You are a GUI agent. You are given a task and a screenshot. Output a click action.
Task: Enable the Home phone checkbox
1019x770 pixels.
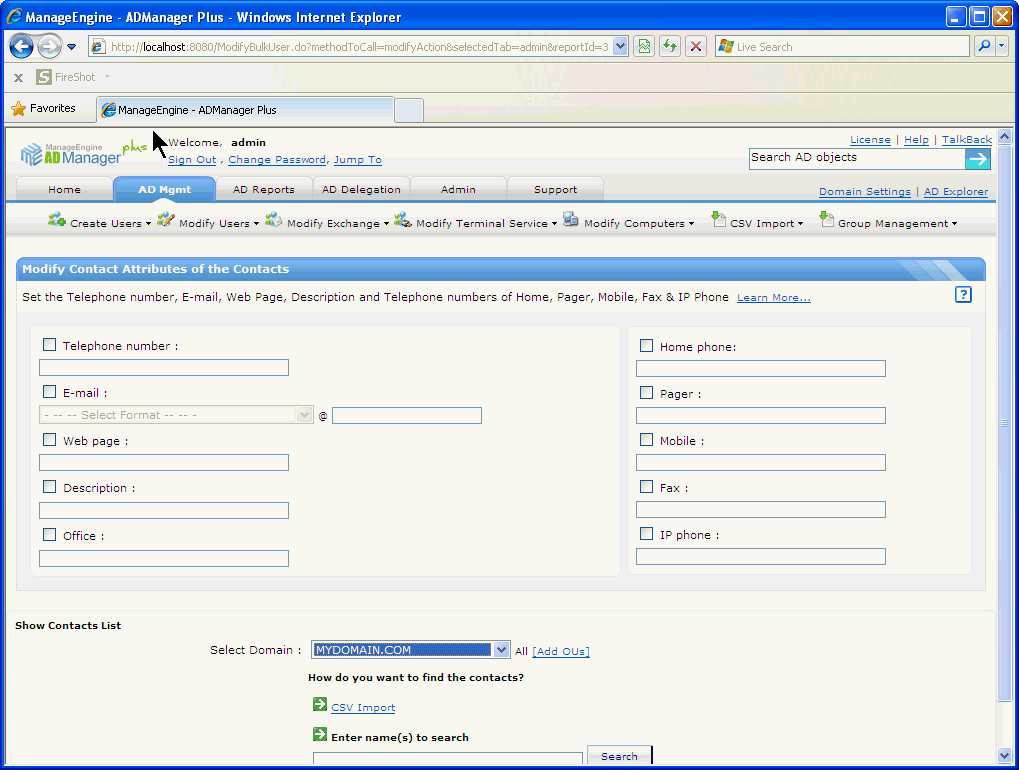tap(646, 345)
